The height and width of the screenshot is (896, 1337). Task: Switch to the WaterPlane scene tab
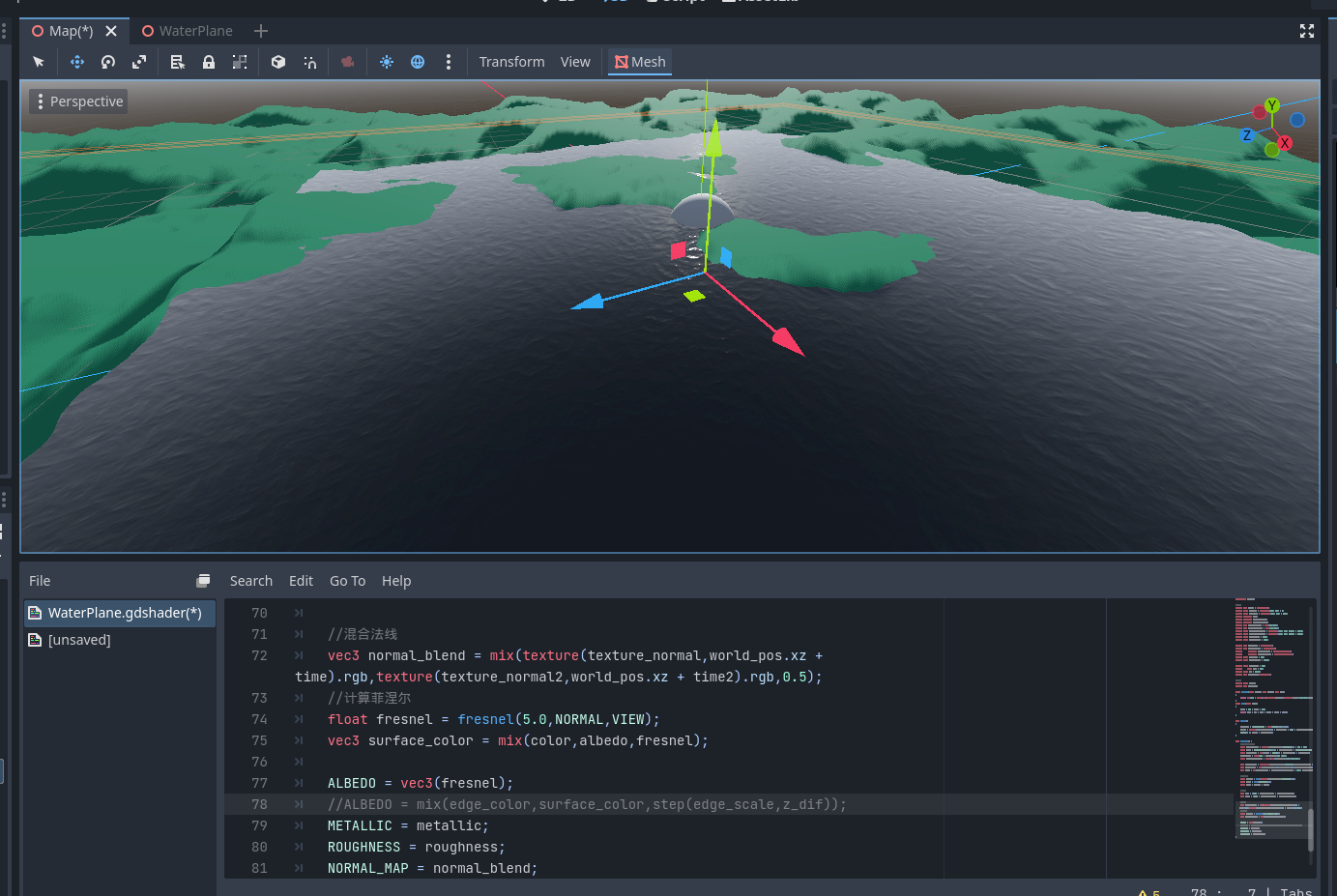coord(188,31)
